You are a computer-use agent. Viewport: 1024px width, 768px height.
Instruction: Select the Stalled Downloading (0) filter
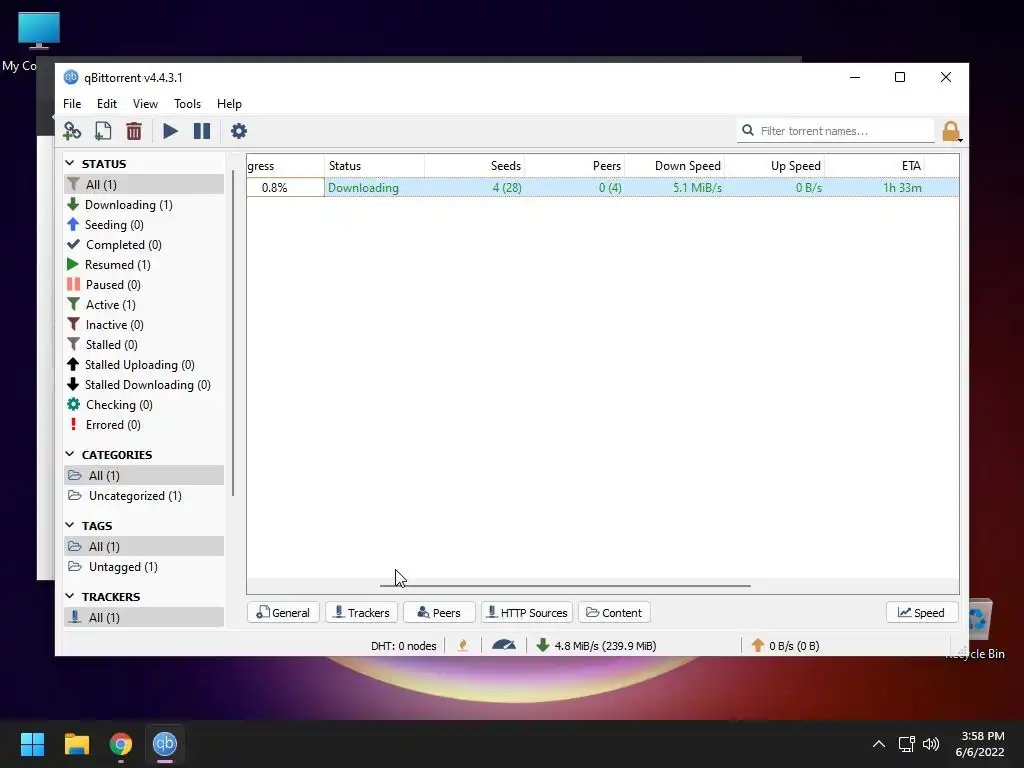(x=144, y=385)
